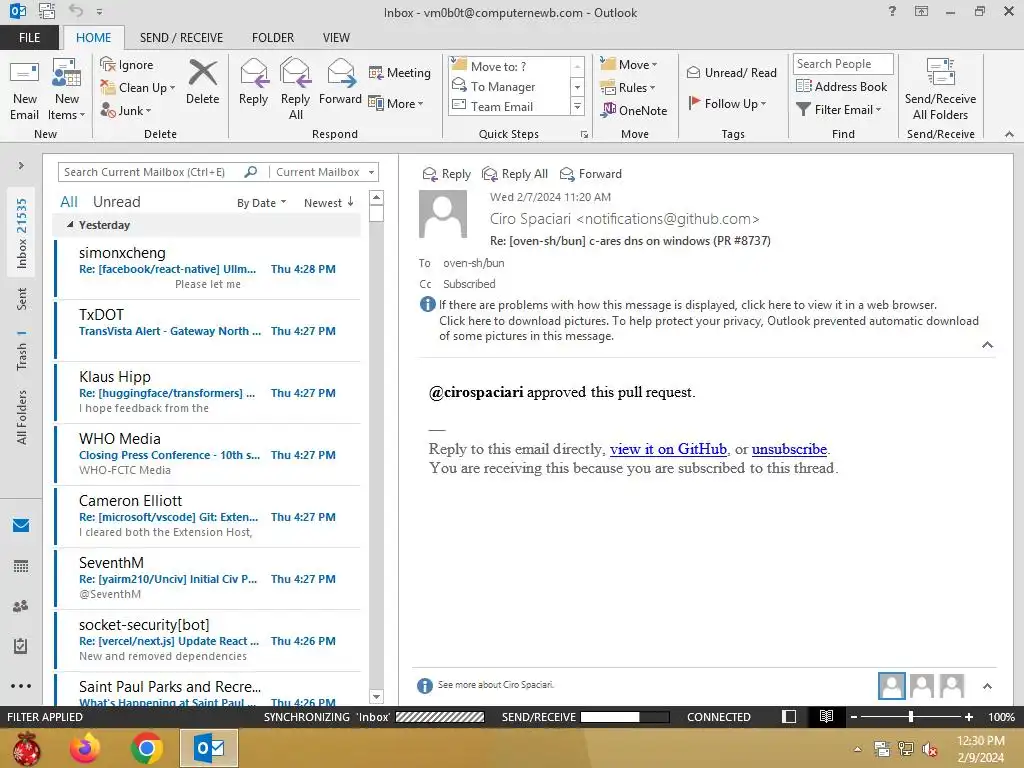The height and width of the screenshot is (768, 1024).
Task: Expand the Quick Steps gallery
Action: click(577, 106)
